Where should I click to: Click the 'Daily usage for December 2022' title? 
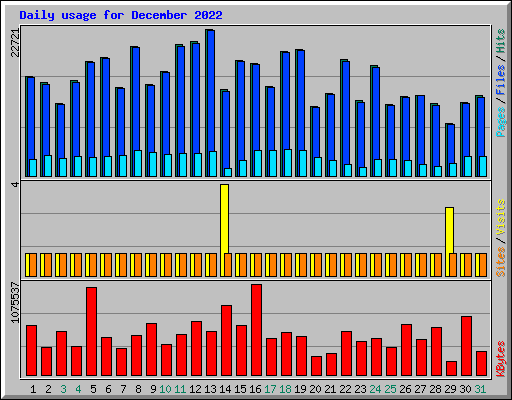point(121,15)
